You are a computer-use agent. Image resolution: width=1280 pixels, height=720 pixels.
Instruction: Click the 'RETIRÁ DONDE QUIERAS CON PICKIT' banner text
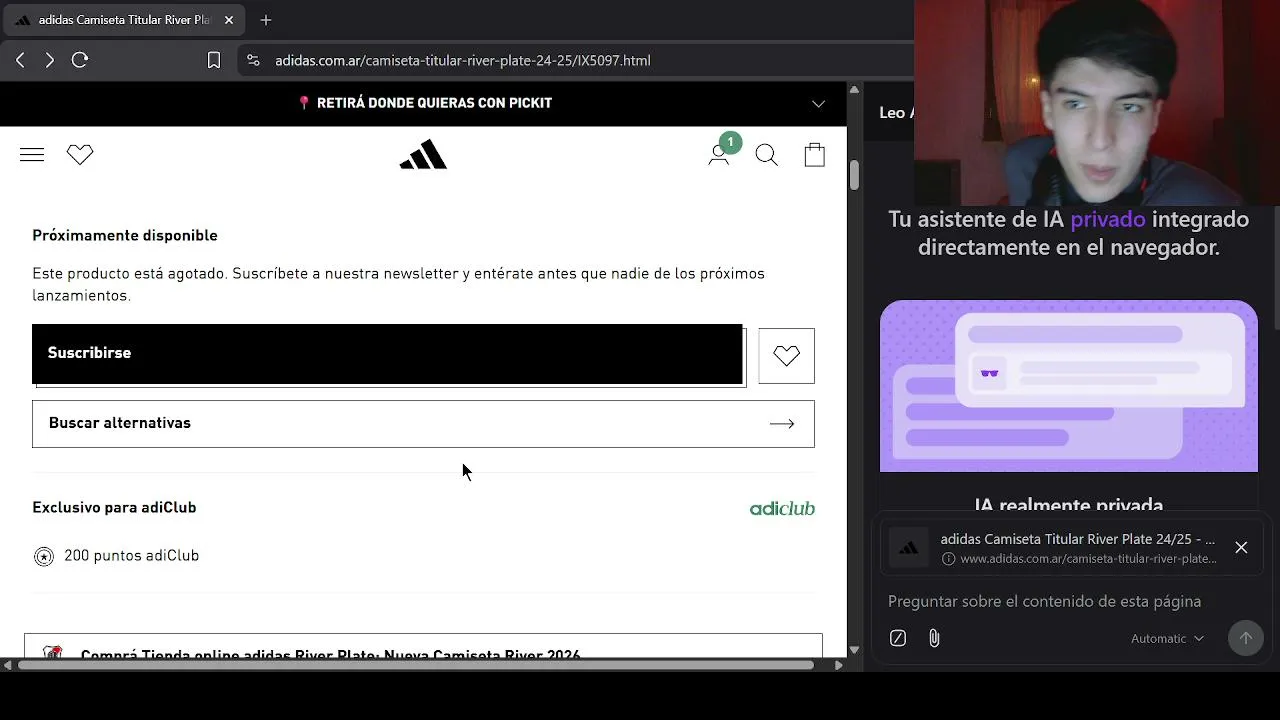434,103
